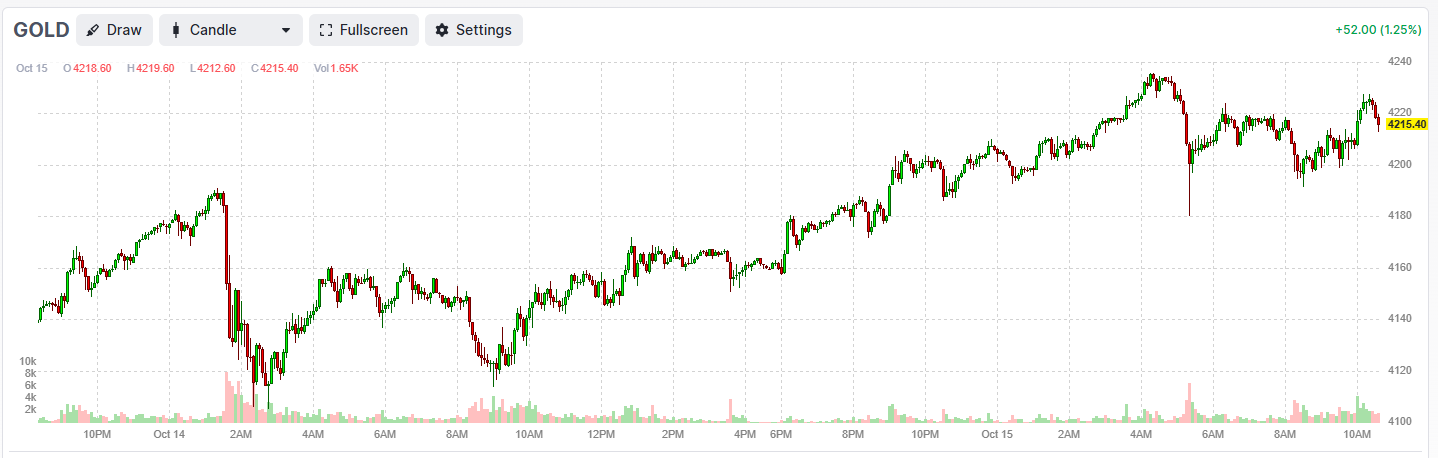Select the Close value in the legend row

tap(279, 68)
